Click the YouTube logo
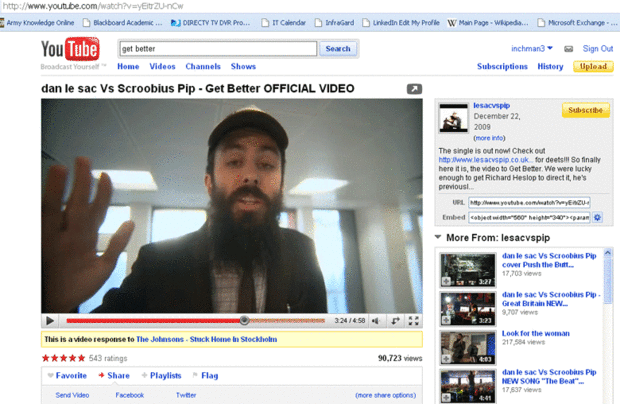620x404 pixels. (x=70, y=49)
